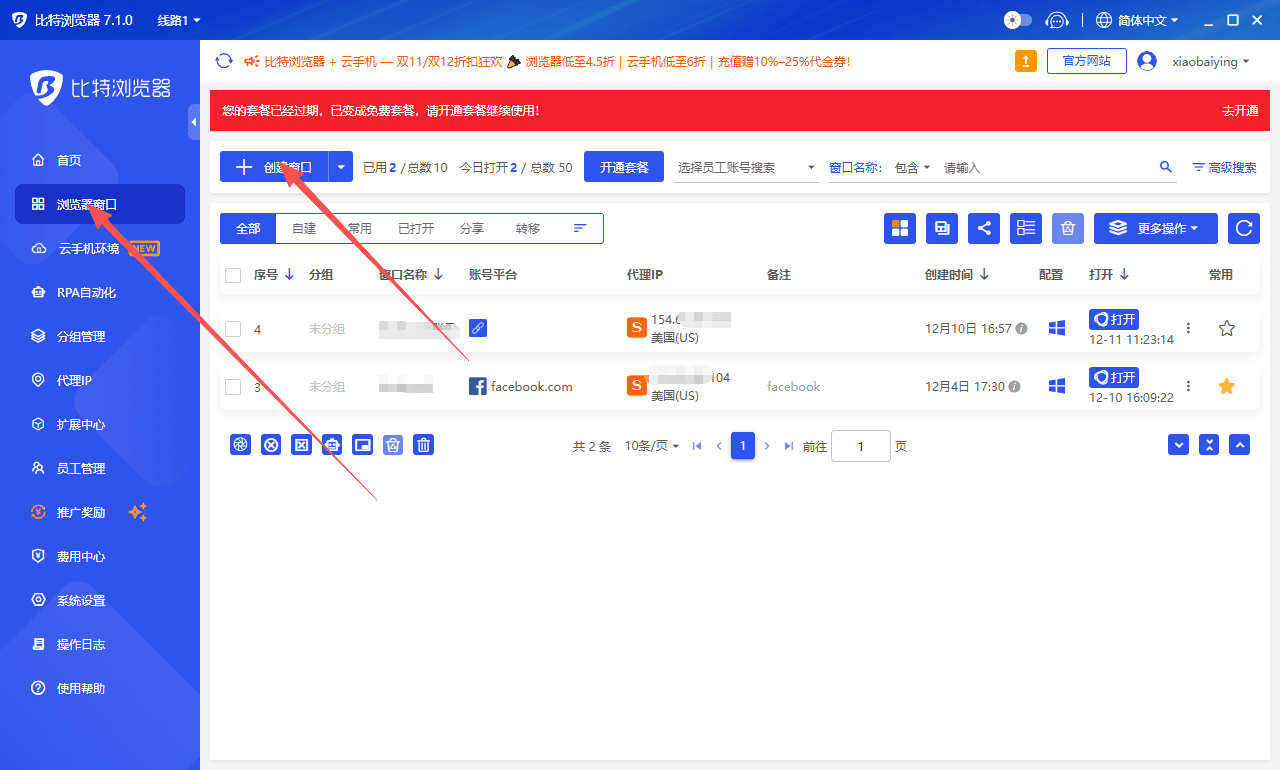Select the 自建 tab
Image resolution: width=1280 pixels, height=770 pixels.
click(304, 228)
